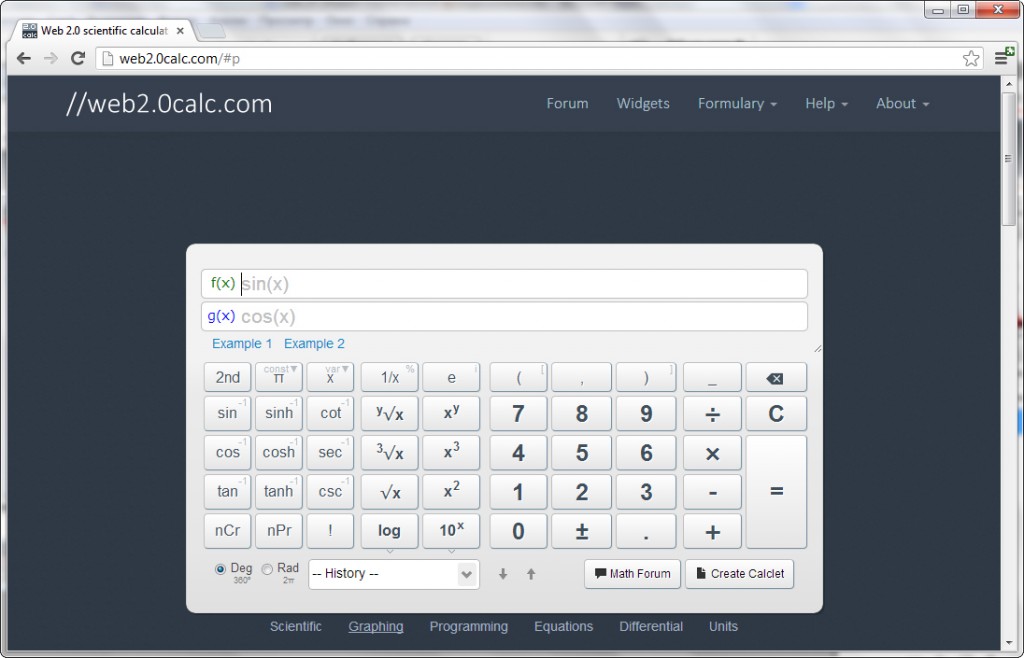The width and height of the screenshot is (1024, 658).
Task: Select the Deg angle mode
Action: pos(221,569)
